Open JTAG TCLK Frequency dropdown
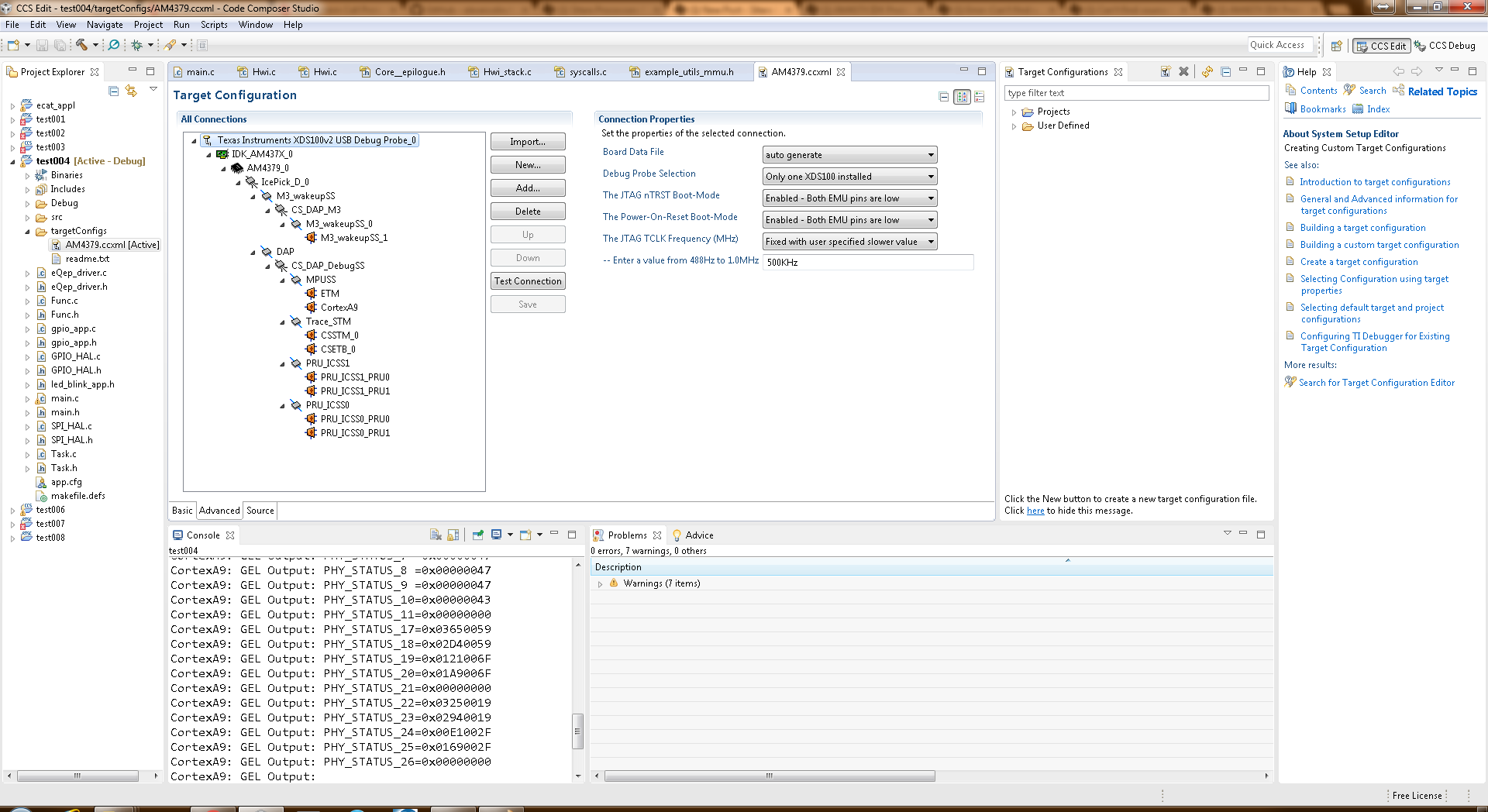The image size is (1488, 812). 849,242
